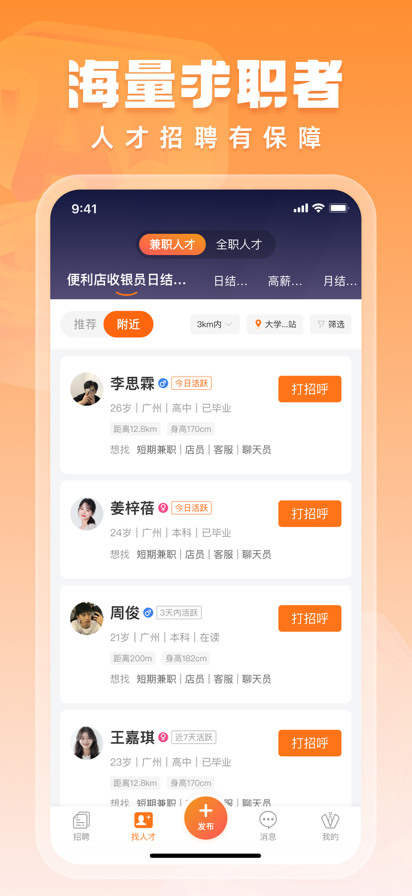Switch to 全职人才 toggle
This screenshot has height=896, width=412.
click(239, 245)
